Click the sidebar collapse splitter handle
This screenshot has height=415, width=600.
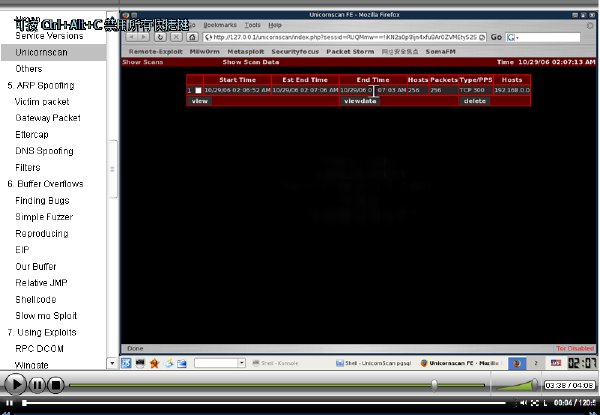point(112,169)
